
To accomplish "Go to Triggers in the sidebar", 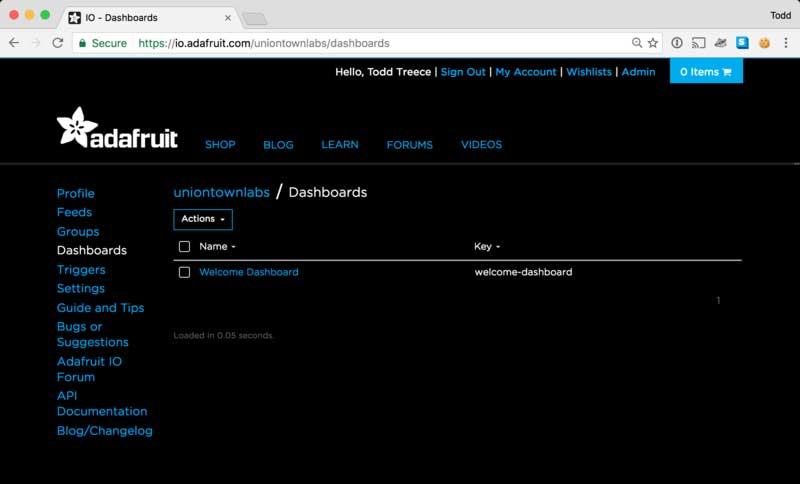I will pos(81,270).
